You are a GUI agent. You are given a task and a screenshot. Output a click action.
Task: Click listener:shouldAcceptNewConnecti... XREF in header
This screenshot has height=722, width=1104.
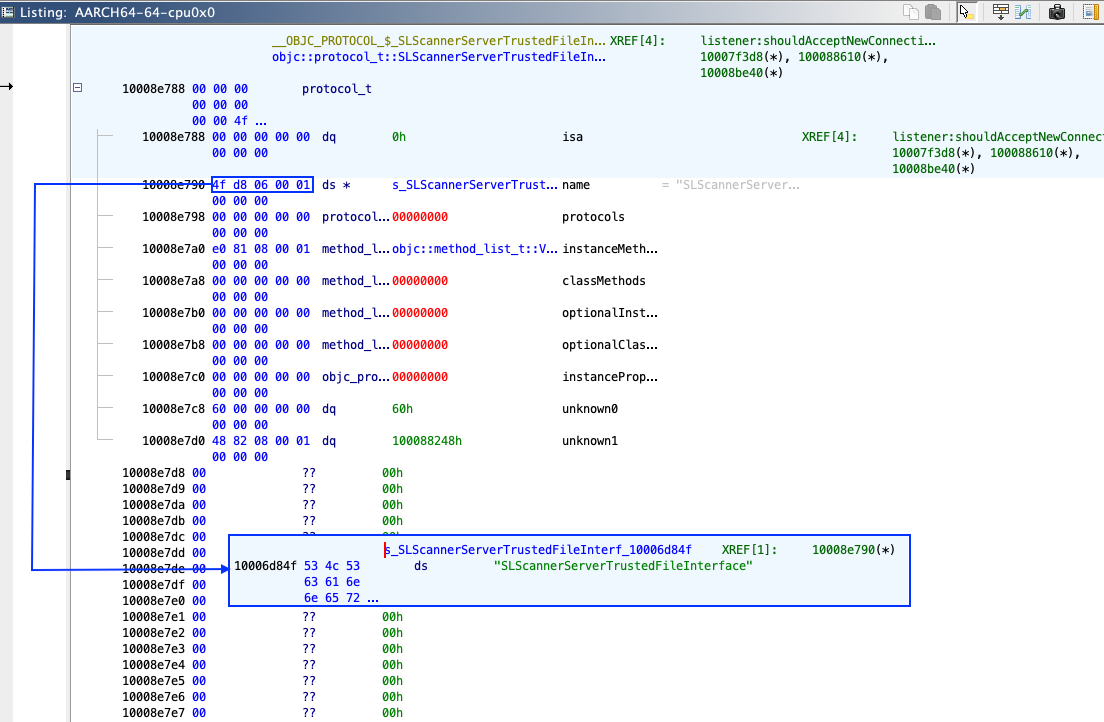click(819, 41)
